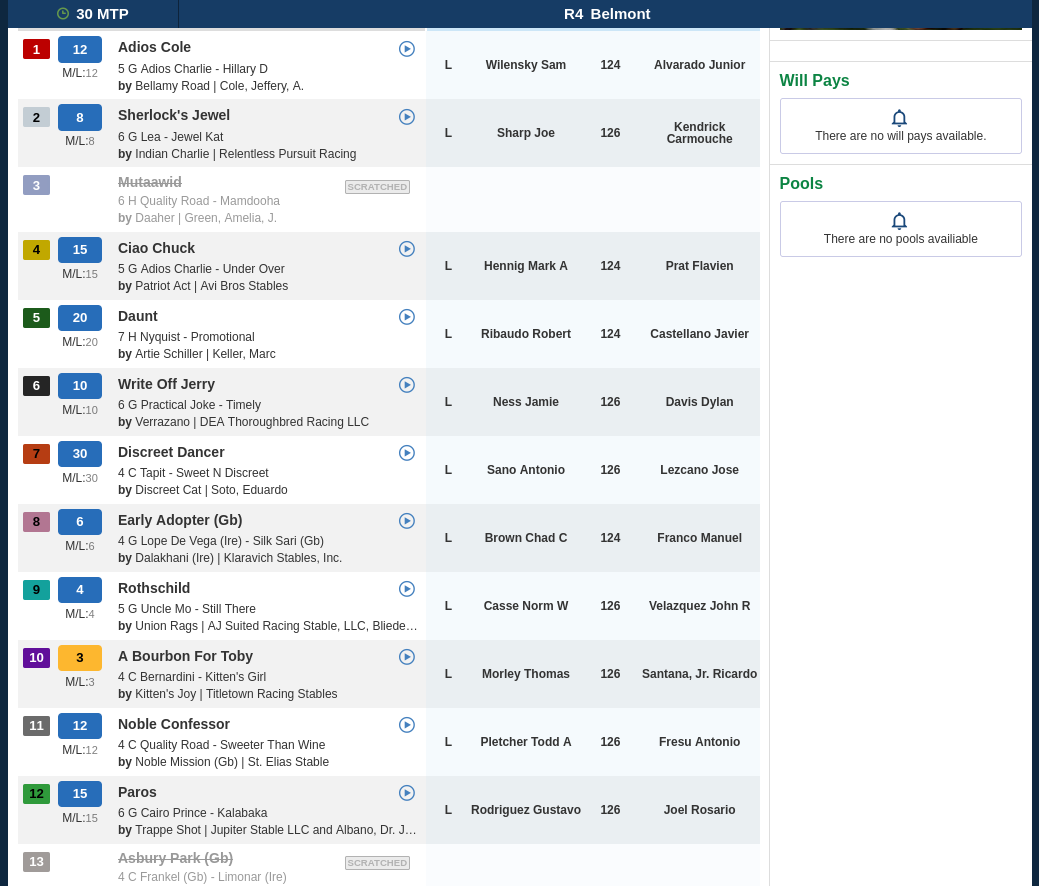Open the Paros horse name link
Viewport: 1039px width, 886px height.
(137, 793)
